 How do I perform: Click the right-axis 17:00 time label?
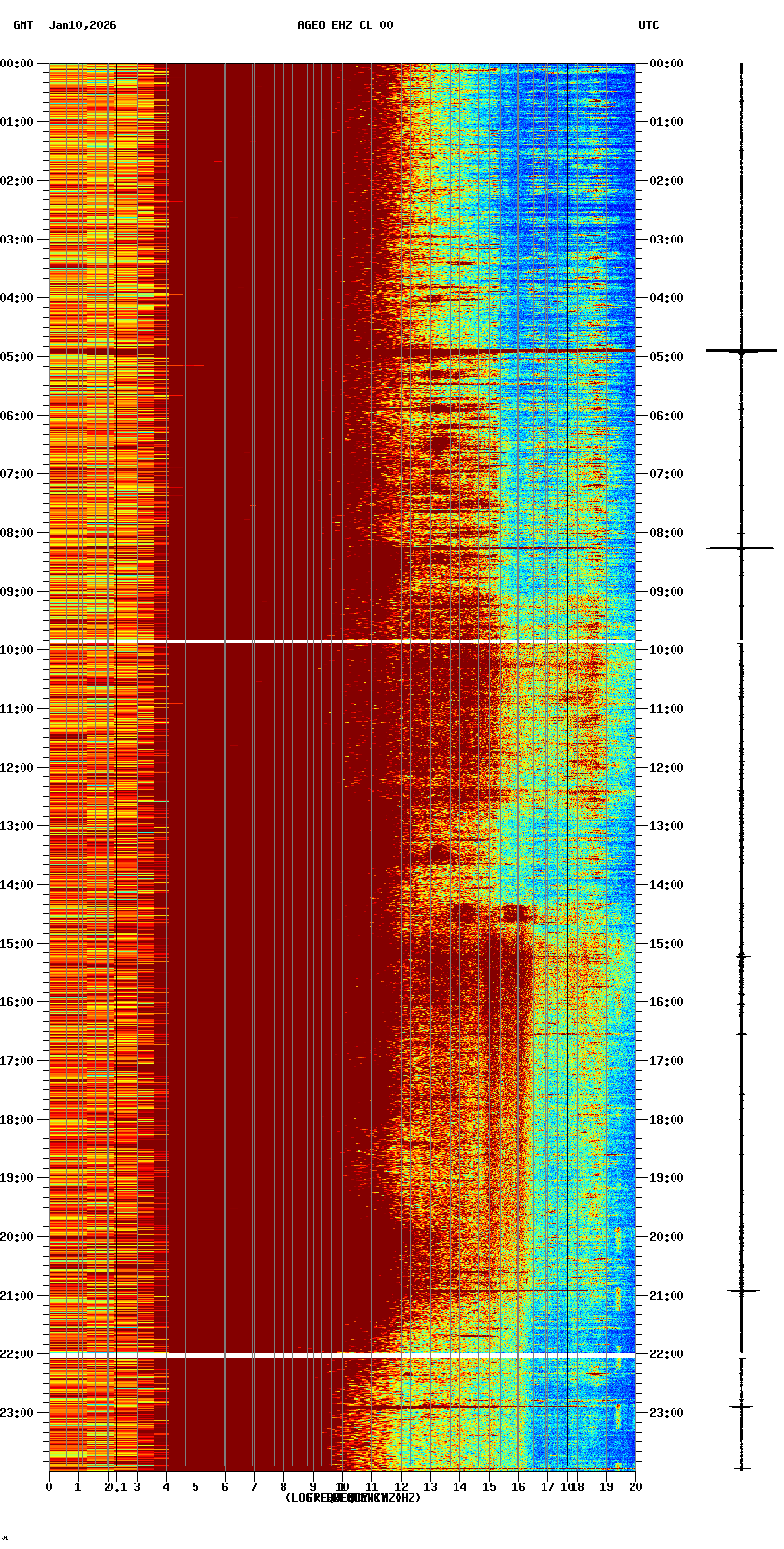click(x=666, y=1061)
